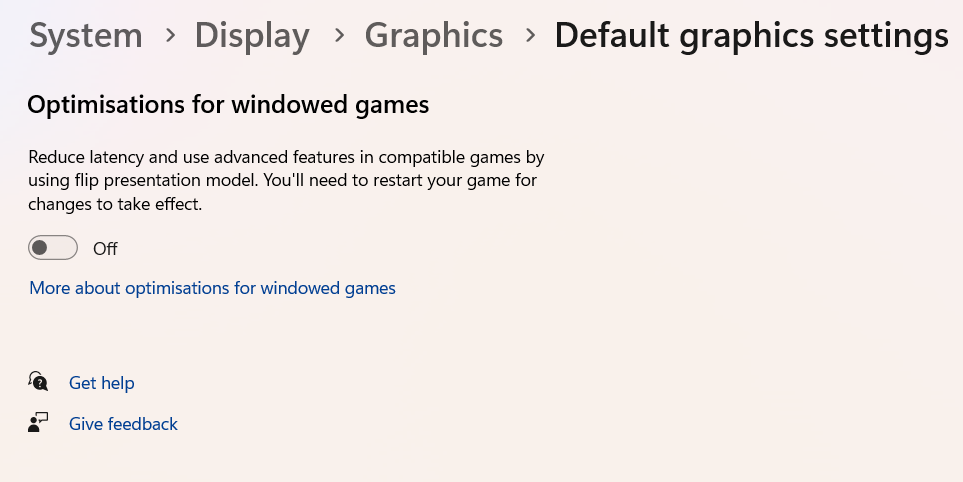Viewport: 963px width, 482px height.
Task: Click the chevron between System and Display
Action: pyautogui.click(x=170, y=35)
